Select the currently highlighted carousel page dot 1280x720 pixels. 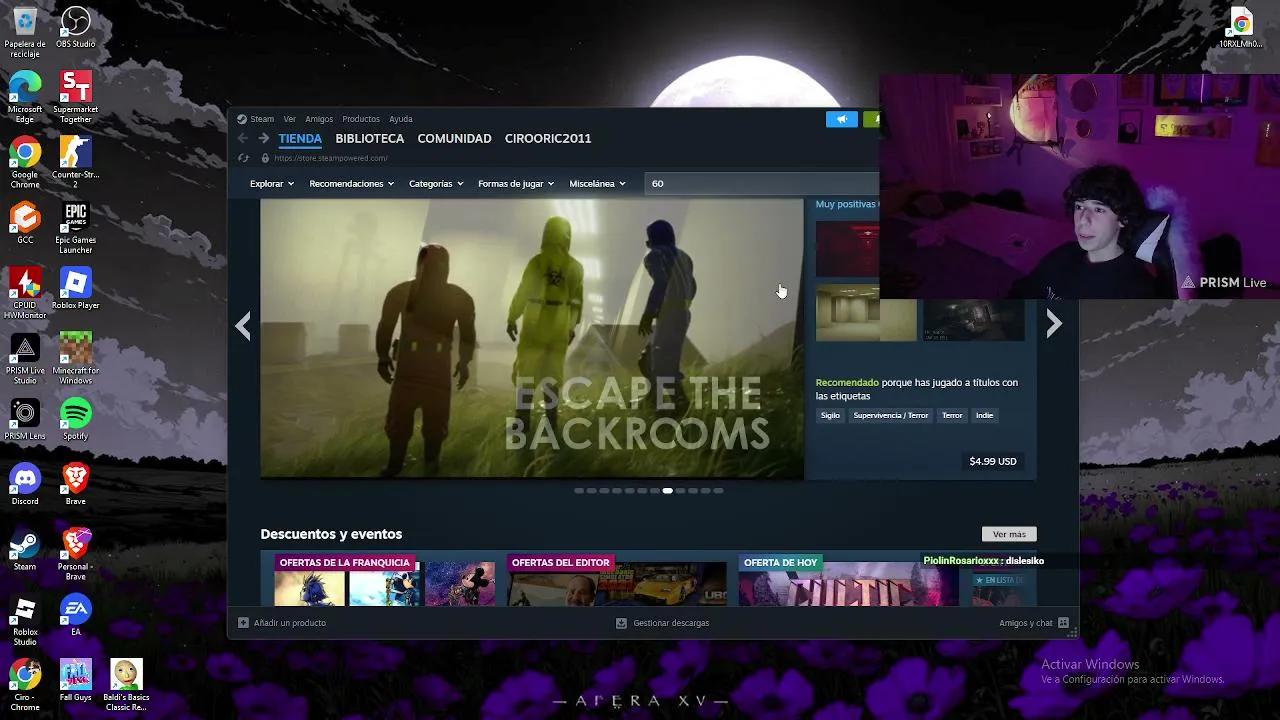click(x=667, y=491)
